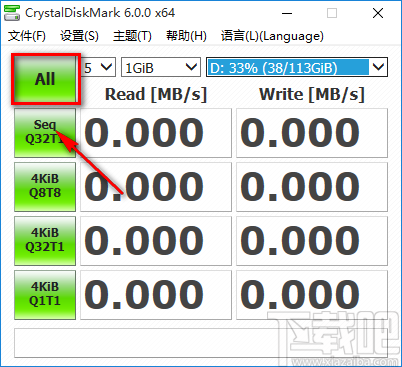
Task: Minimize the CrystalDiskMark window
Action: tap(287, 13)
